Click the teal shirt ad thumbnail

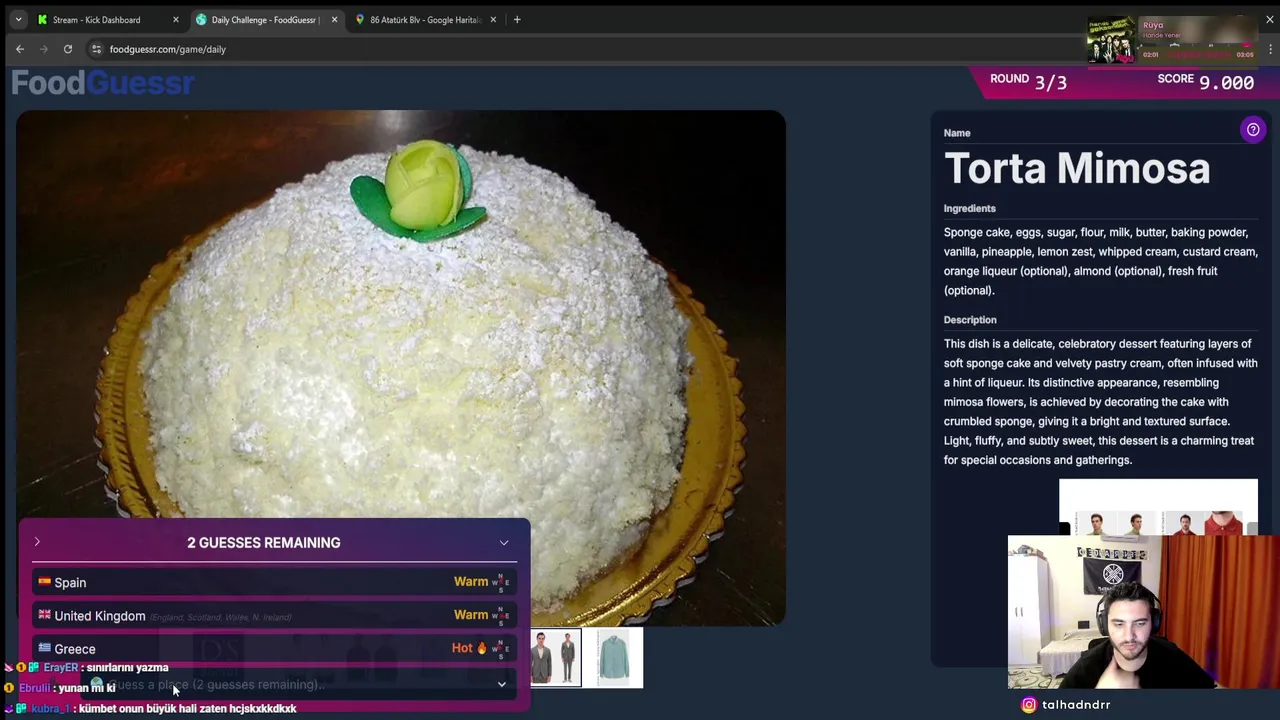[613, 658]
